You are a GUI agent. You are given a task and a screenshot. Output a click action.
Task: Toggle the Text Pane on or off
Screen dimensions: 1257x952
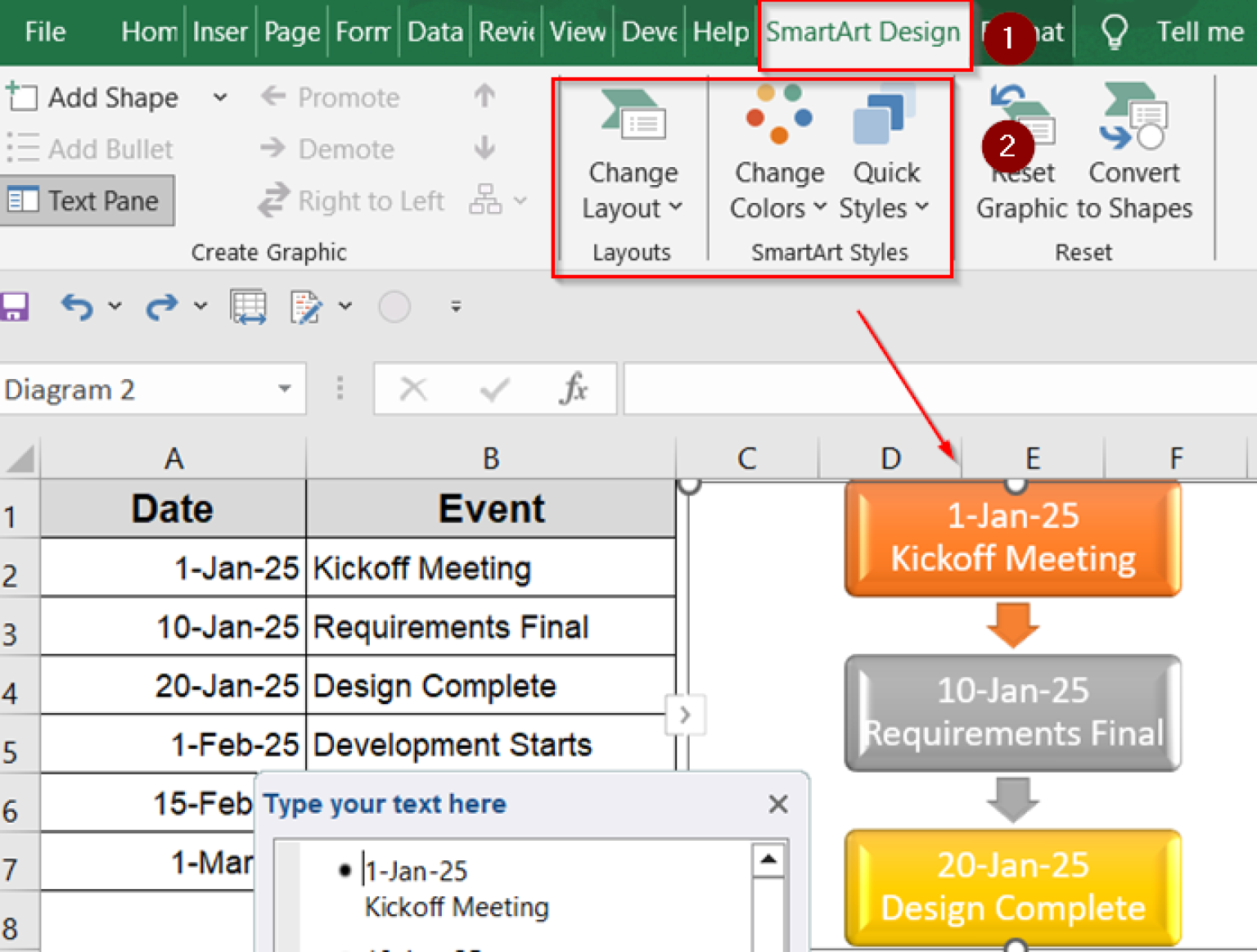[x=88, y=200]
